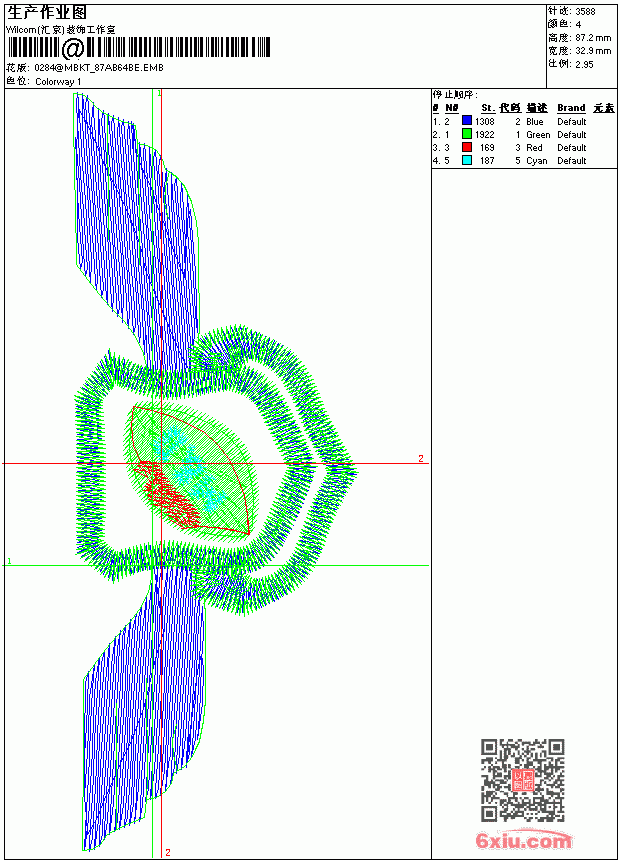
Task: Click the Colorway 1 label
Action: tap(58, 82)
